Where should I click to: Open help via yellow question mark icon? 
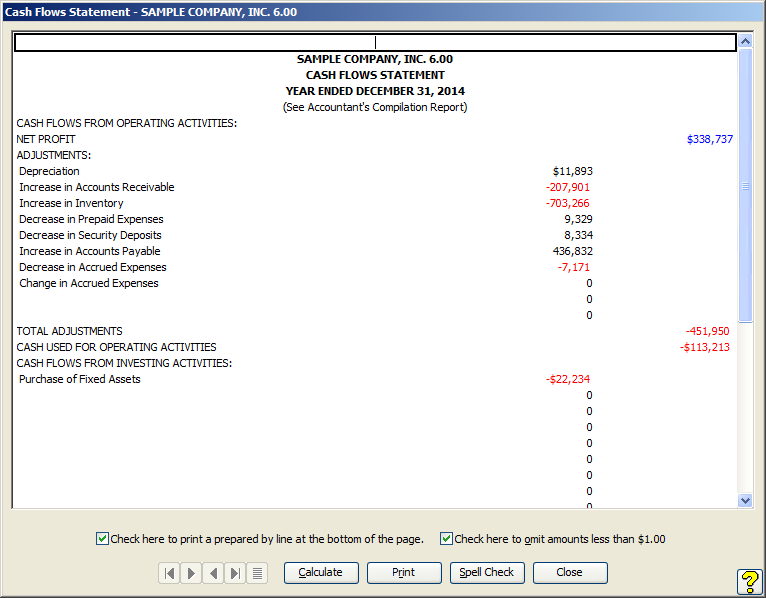(x=750, y=582)
